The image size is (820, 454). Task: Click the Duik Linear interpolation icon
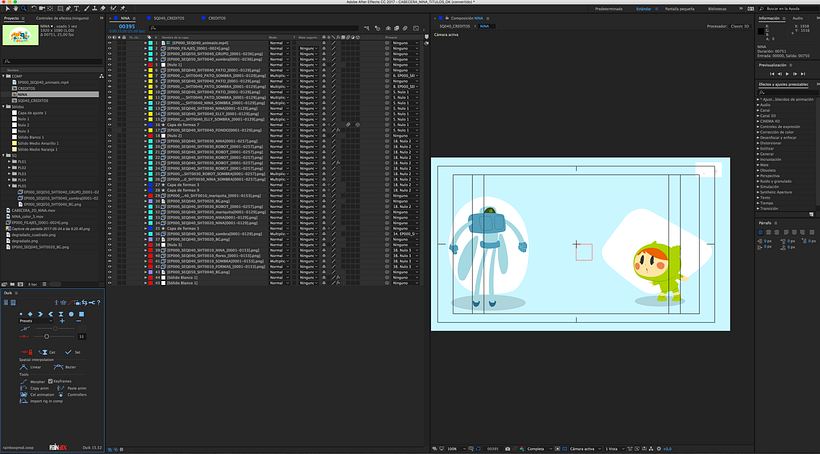[x=23, y=366]
